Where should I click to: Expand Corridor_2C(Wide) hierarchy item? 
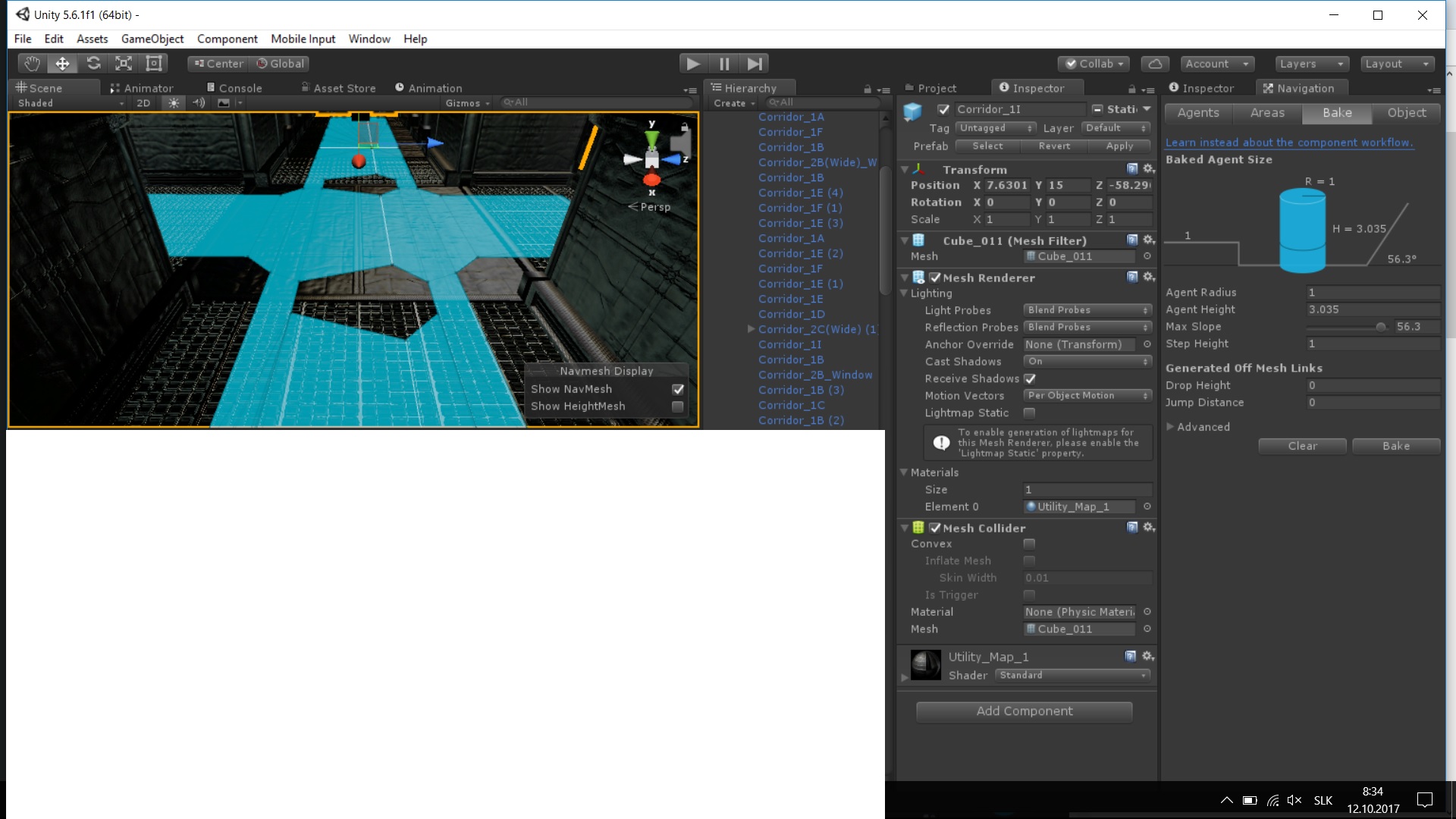tap(751, 329)
